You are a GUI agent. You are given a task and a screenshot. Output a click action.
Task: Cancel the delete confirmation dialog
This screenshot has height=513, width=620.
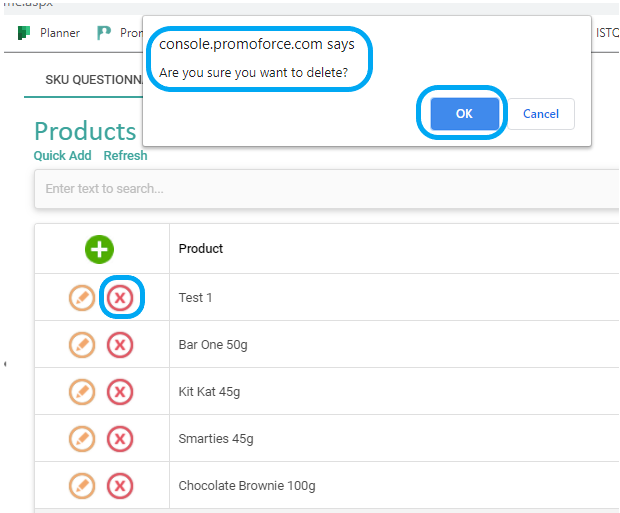541,114
